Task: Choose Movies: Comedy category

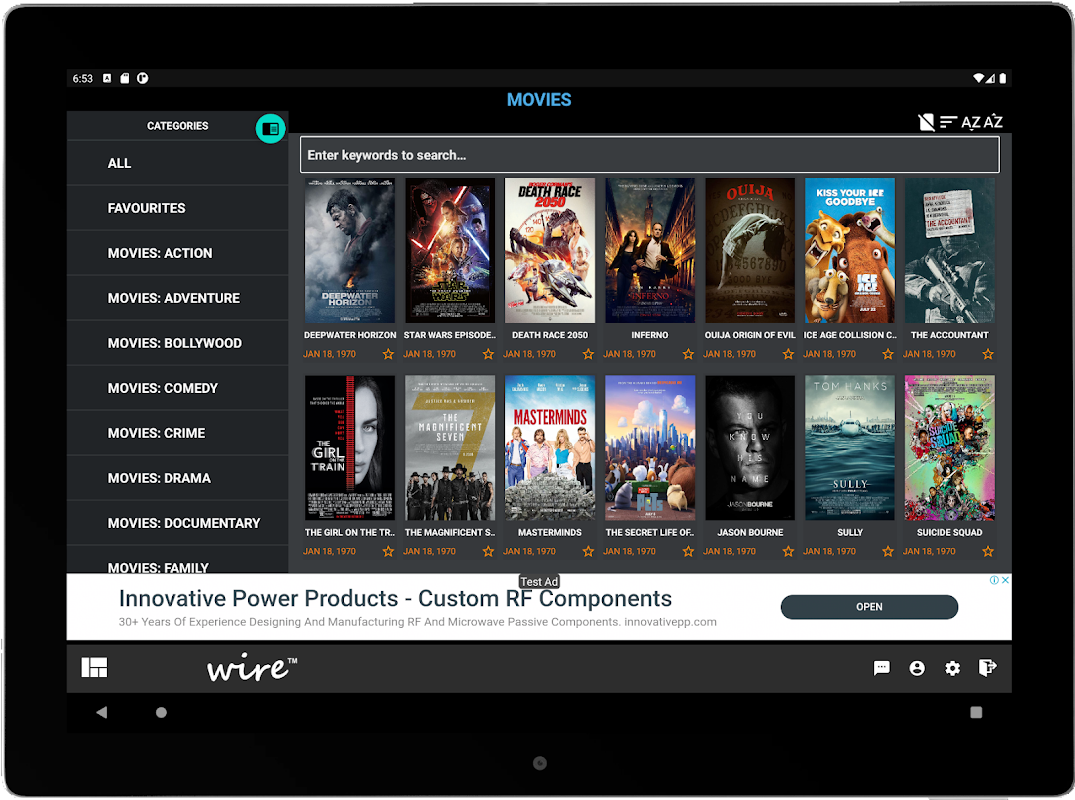Action: pos(162,388)
